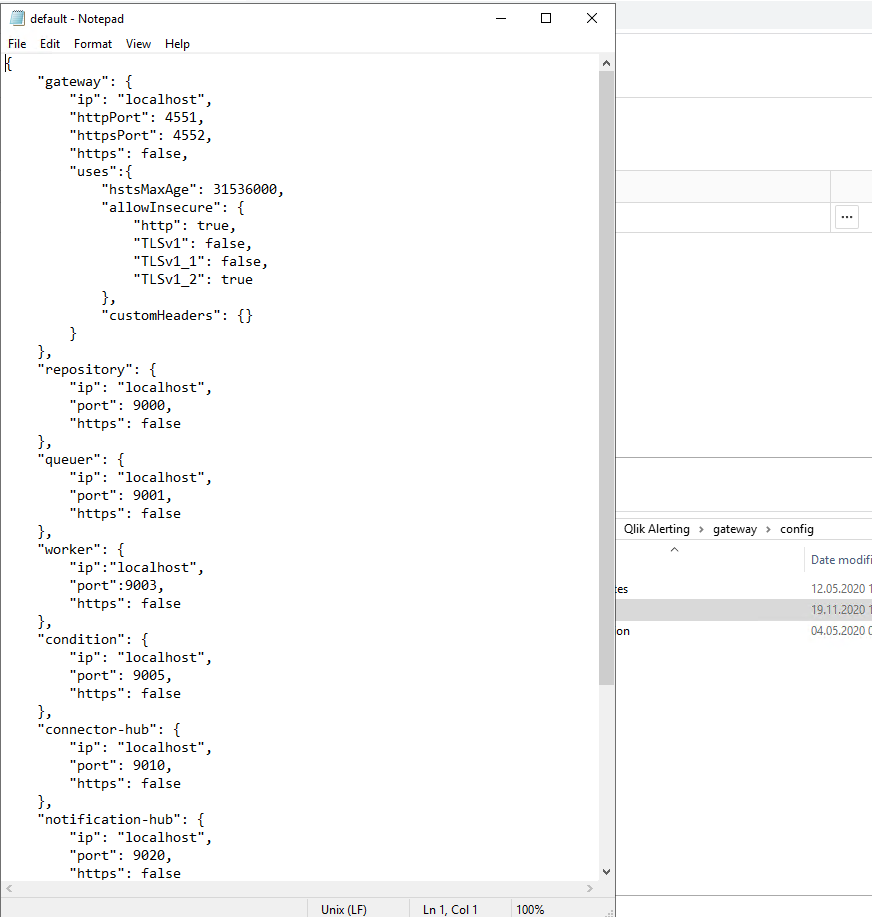Select gateway folder in Explorer breadcrumb

[735, 529]
